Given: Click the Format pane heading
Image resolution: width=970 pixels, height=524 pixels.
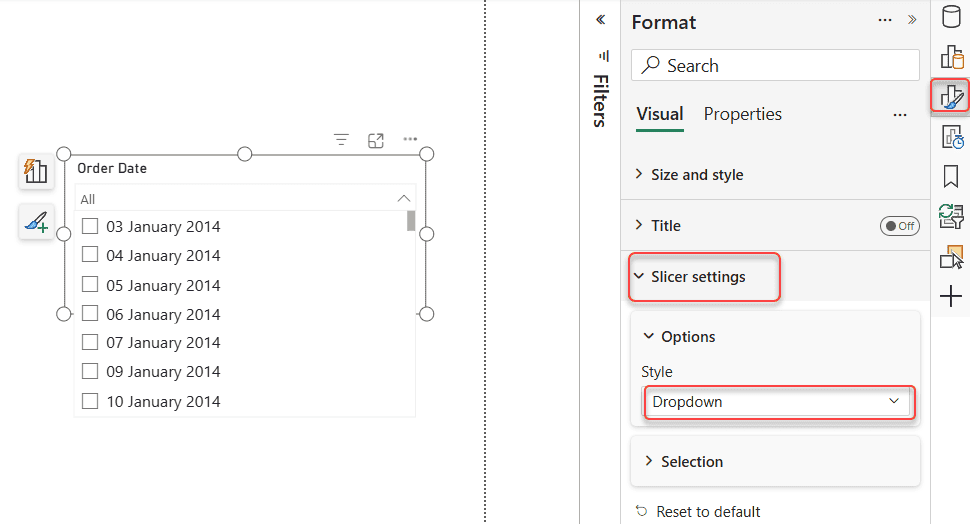Looking at the screenshot, I should (664, 22).
